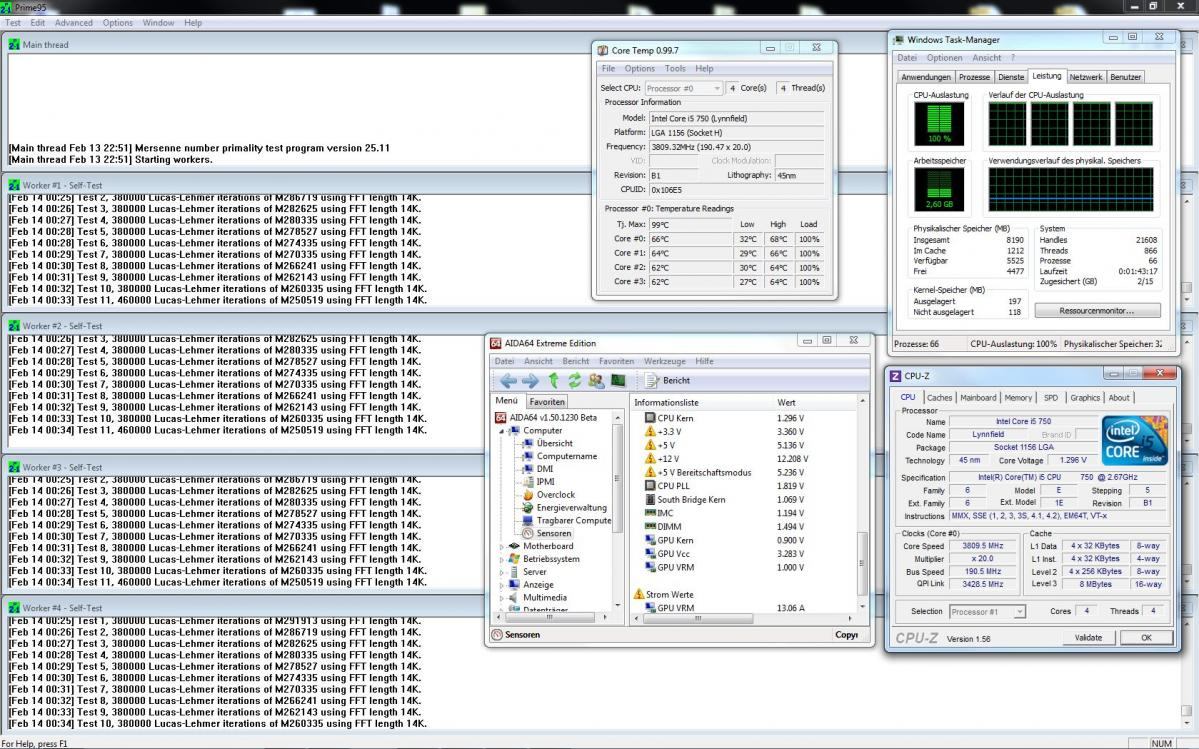
Task: Click the Server tower icon in AIDA64 tree
Action: click(x=514, y=572)
